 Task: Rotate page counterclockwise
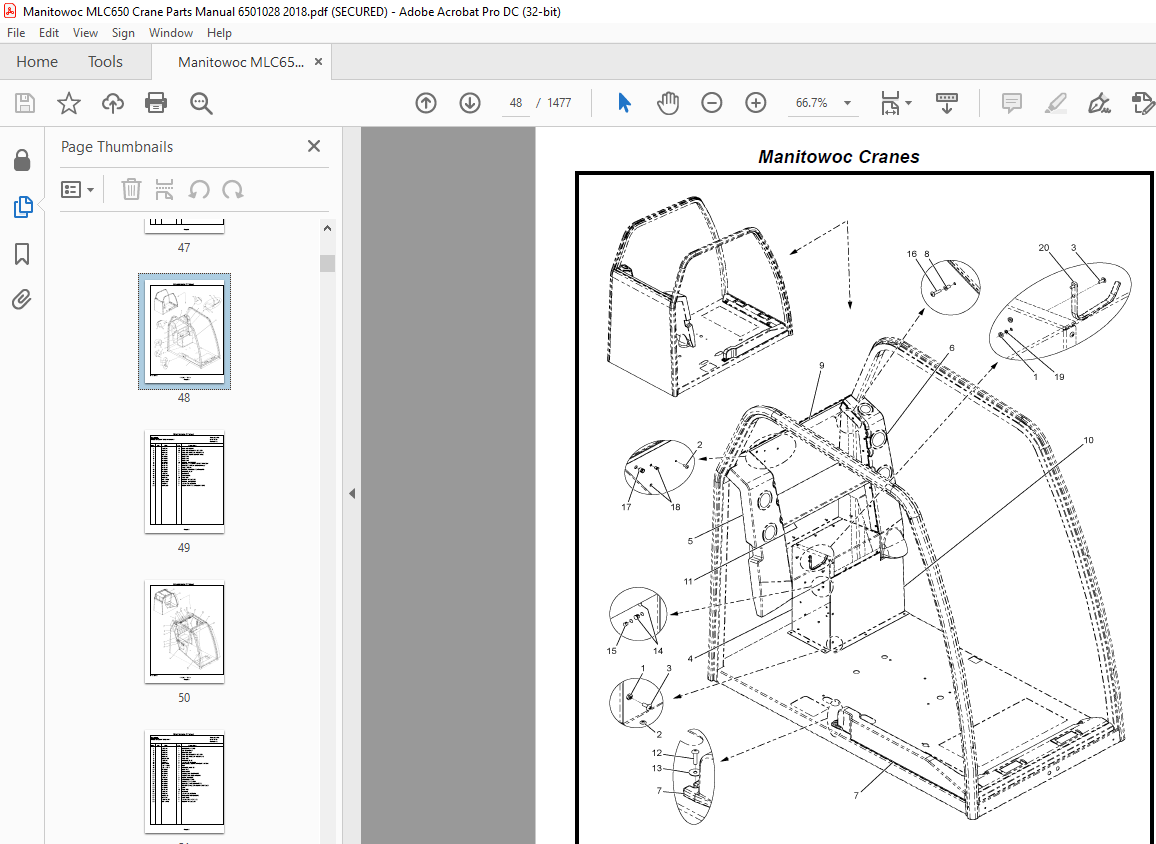[x=198, y=189]
